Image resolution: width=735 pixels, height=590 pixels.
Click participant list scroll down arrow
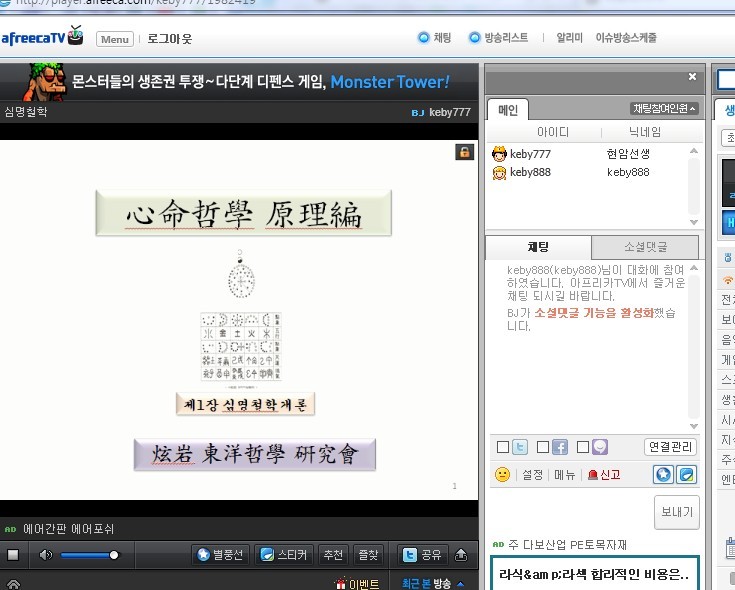tap(694, 222)
